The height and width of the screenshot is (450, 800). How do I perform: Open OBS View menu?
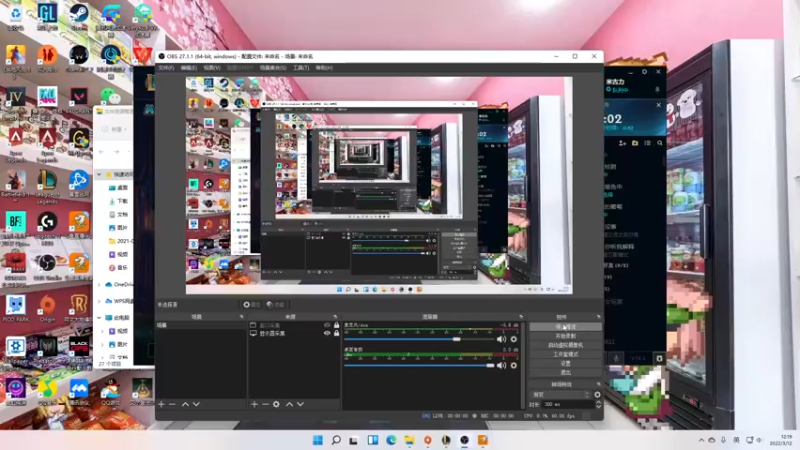click(212, 68)
